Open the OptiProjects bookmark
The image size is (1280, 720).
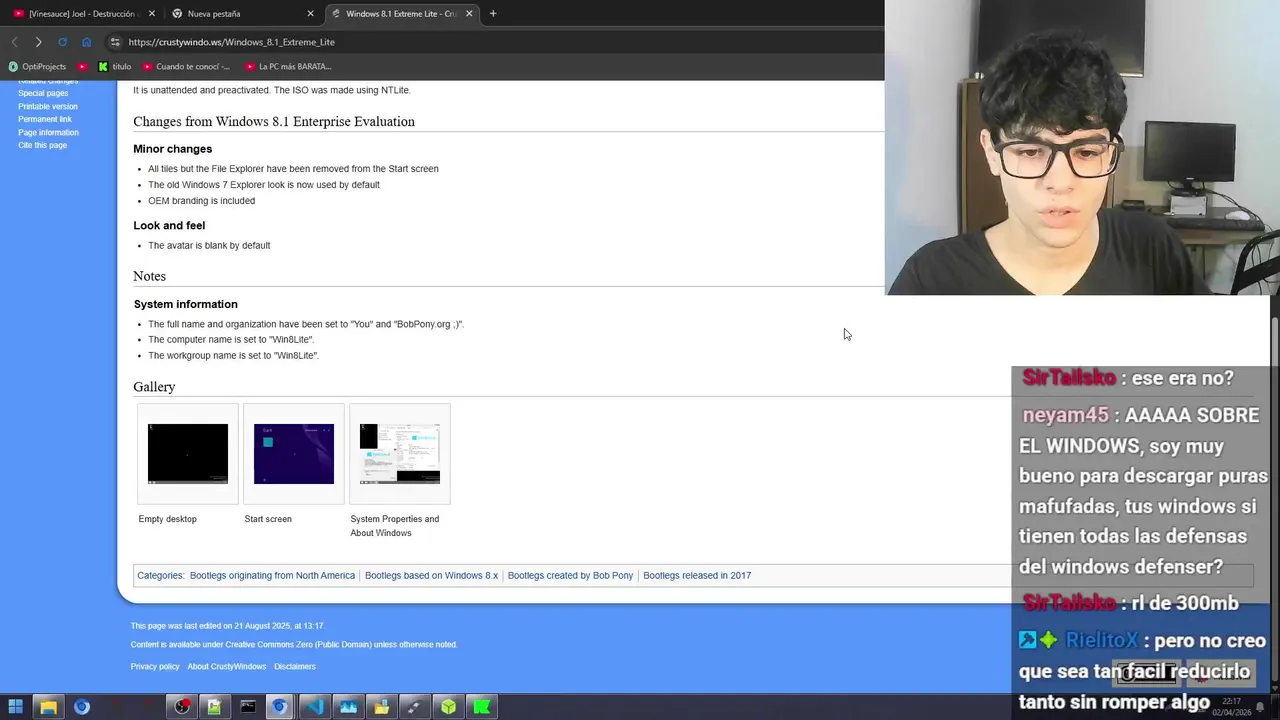tap(37, 67)
